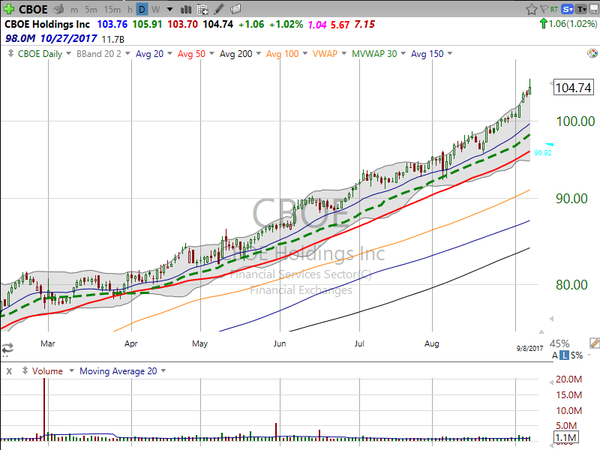Expand the Avg 20 indicator menu
Screen dimensions: 600x450
pos(170,54)
